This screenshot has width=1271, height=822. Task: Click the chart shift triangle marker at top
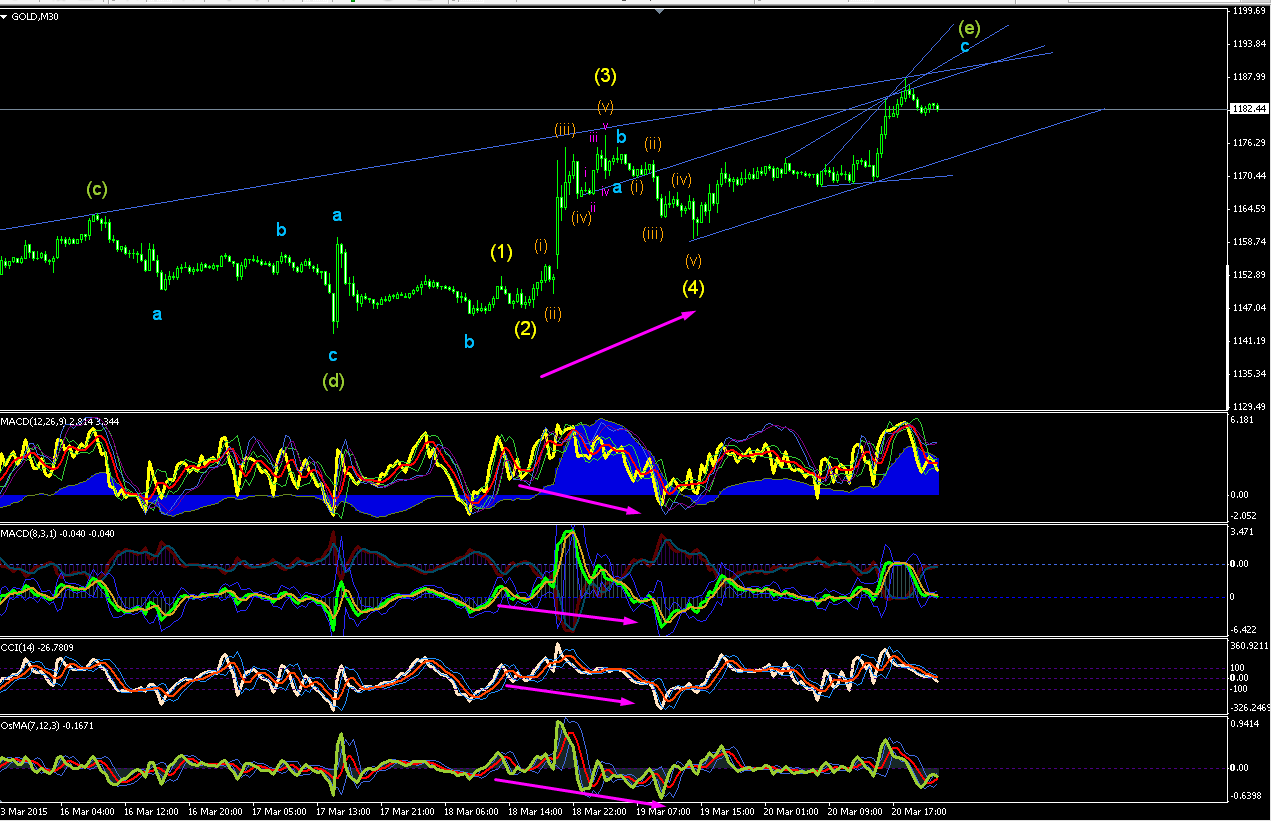[x=659, y=11]
